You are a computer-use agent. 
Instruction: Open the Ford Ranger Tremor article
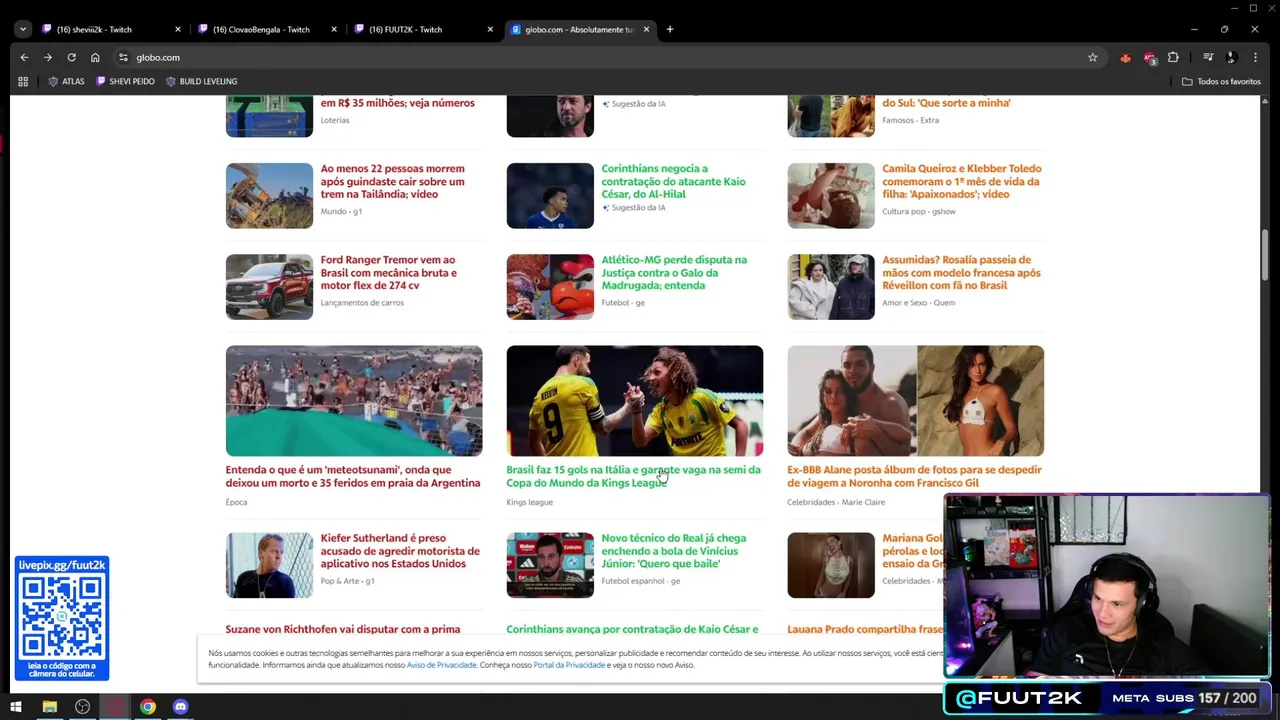pyautogui.click(x=388, y=272)
